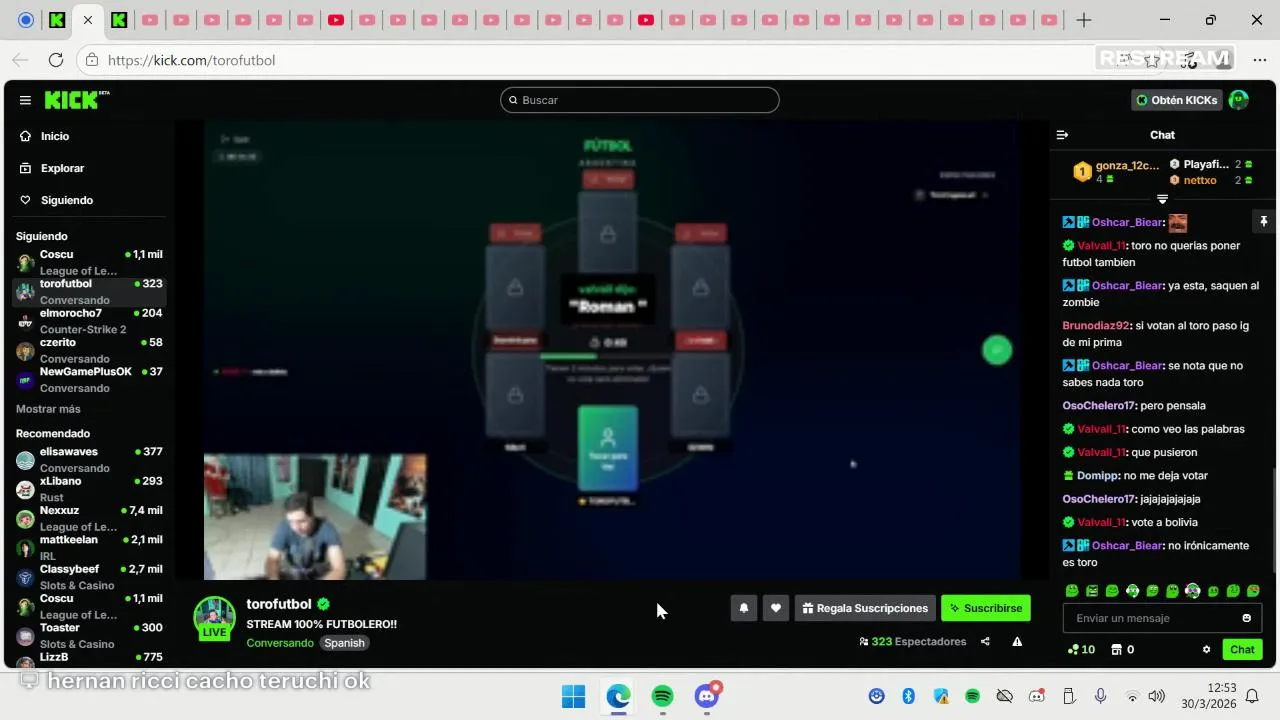This screenshot has height=720, width=1280.
Task: Click the pinned message pin icon
Action: 1263,222
